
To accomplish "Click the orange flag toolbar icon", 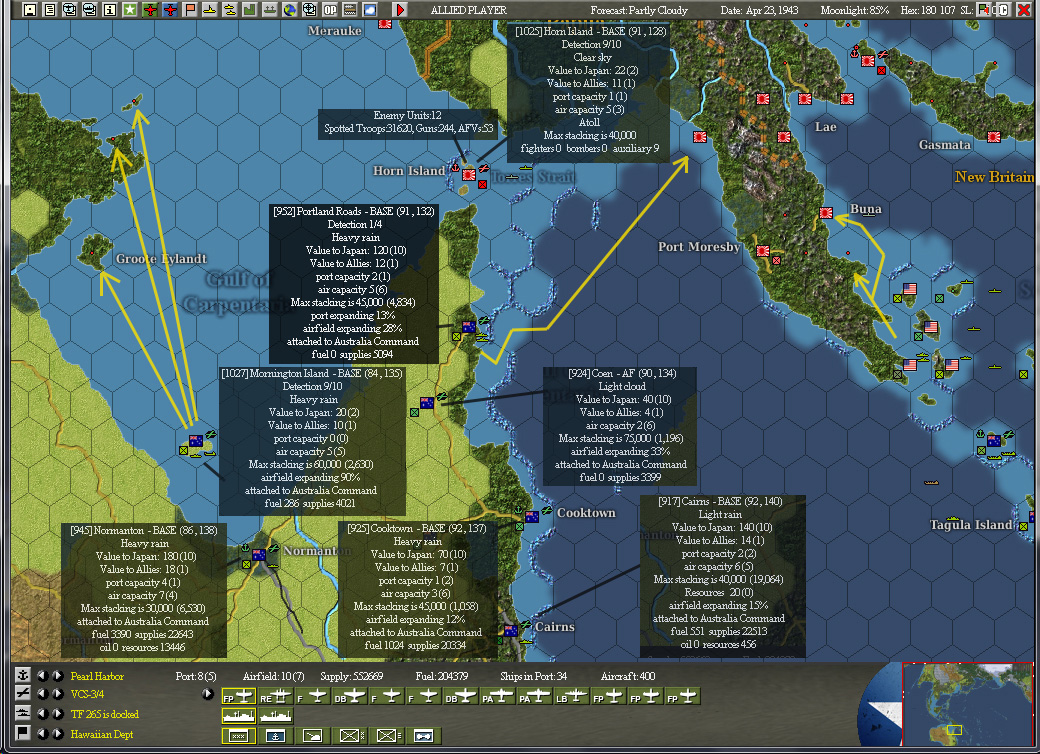I will click(x=190, y=9).
